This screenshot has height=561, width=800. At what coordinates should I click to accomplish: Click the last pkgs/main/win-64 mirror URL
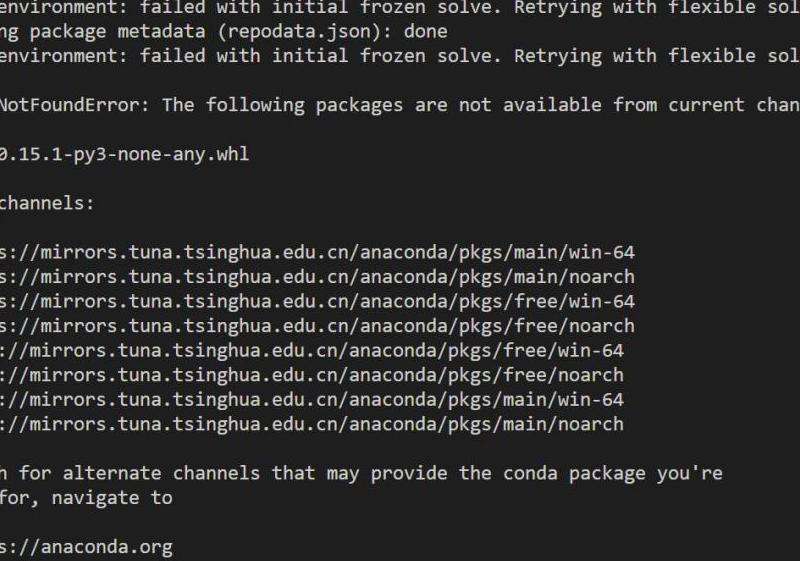(312, 399)
